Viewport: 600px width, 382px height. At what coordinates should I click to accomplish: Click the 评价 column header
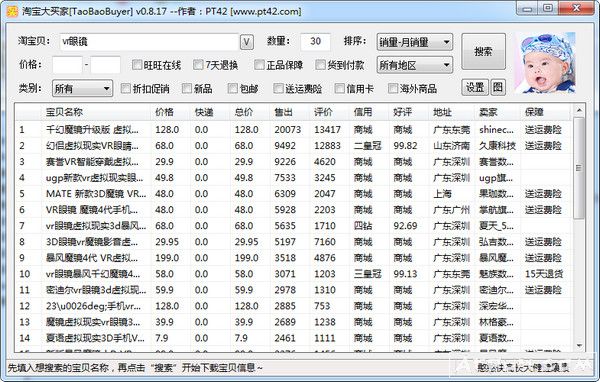click(330, 112)
